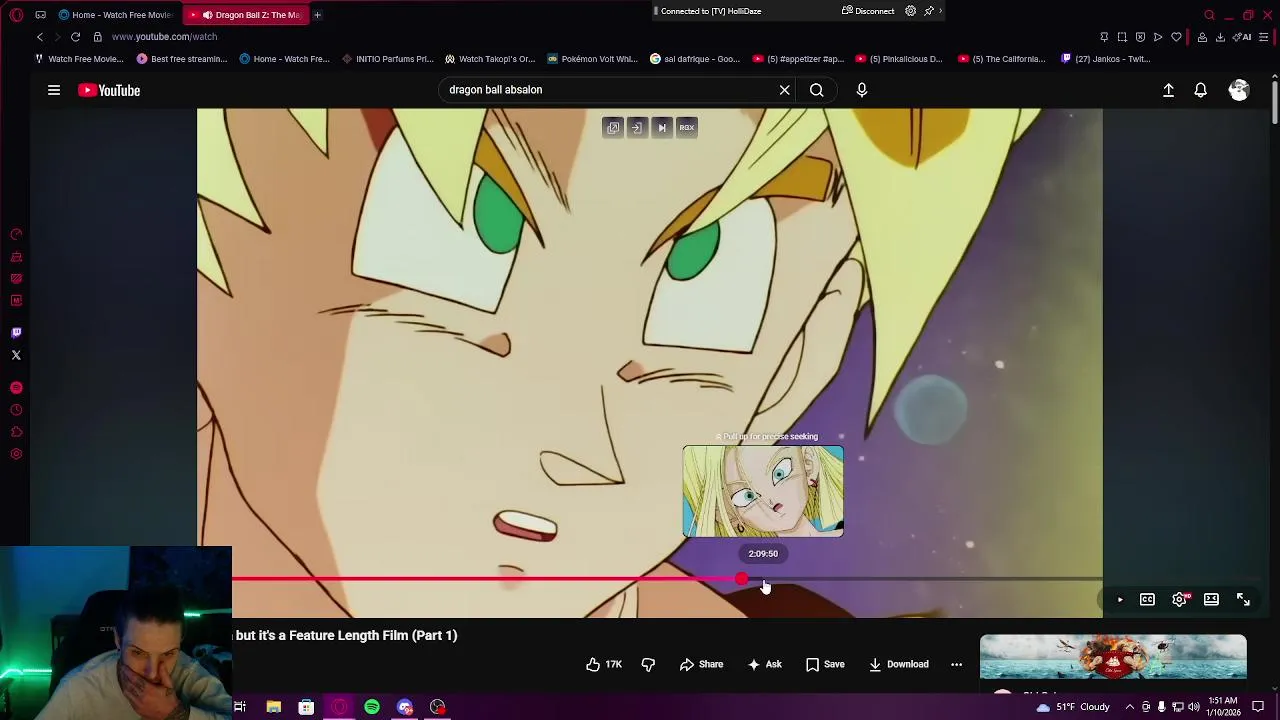
Task: Toggle autoplay switch in the player
Action: click(1120, 599)
